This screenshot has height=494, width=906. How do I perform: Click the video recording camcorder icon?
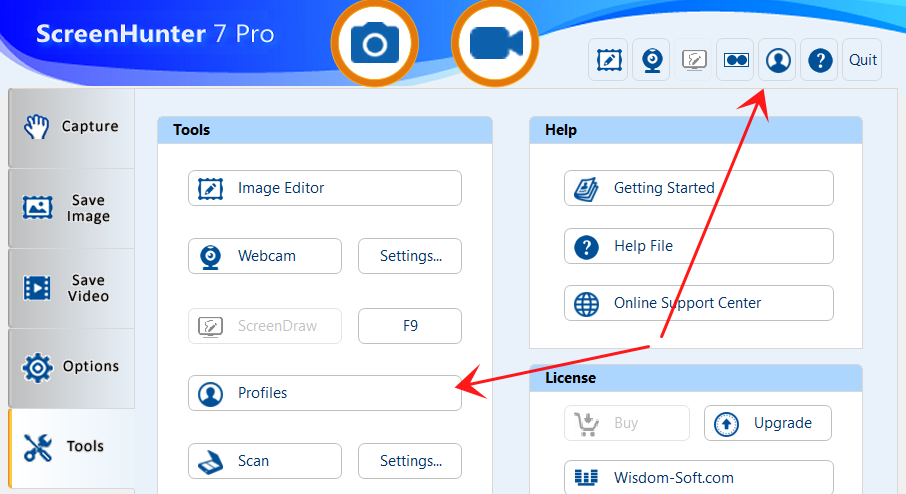496,44
